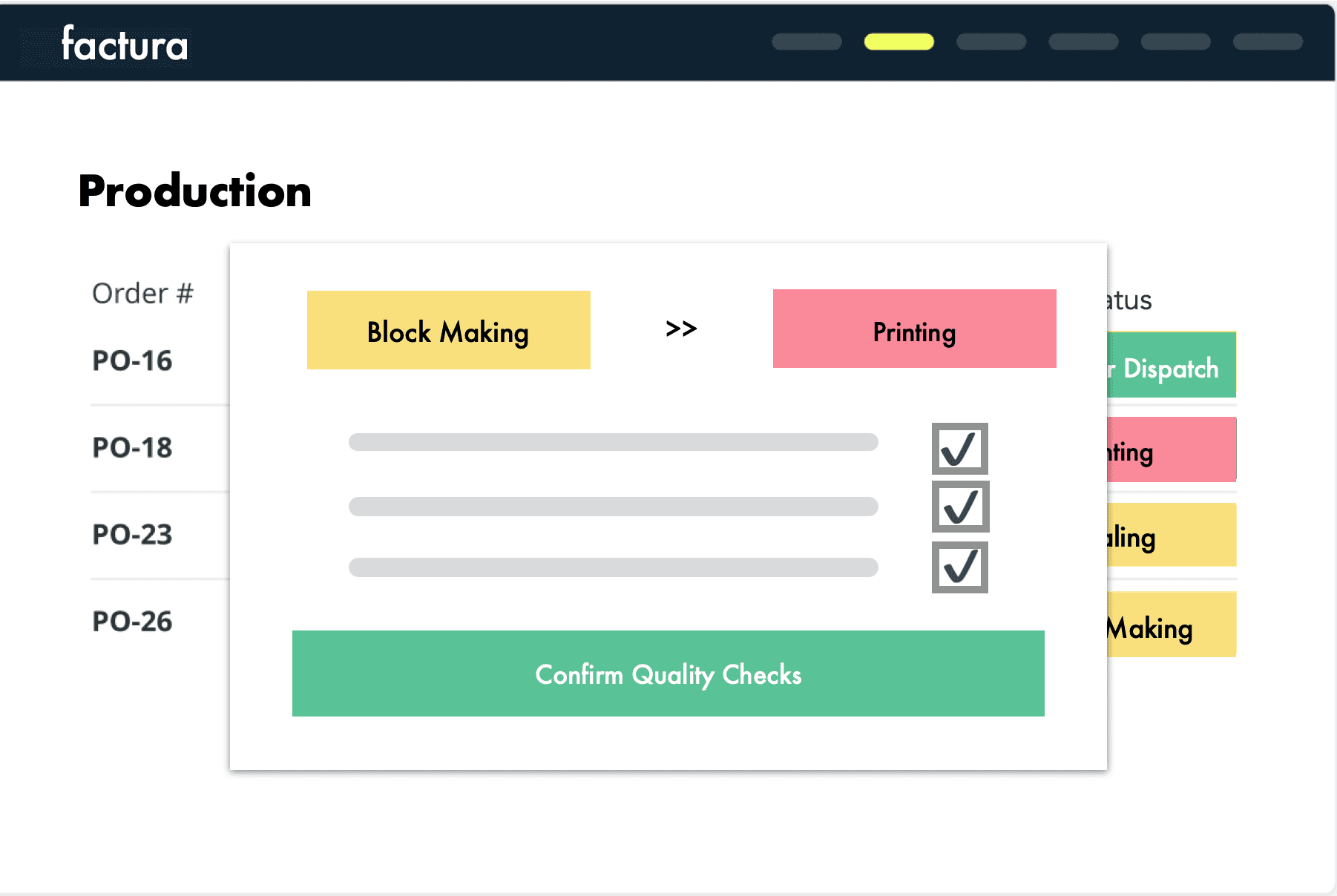Select the highlighted yellow navigation pill
Image resolution: width=1337 pixels, height=896 pixels.
pos(899,42)
